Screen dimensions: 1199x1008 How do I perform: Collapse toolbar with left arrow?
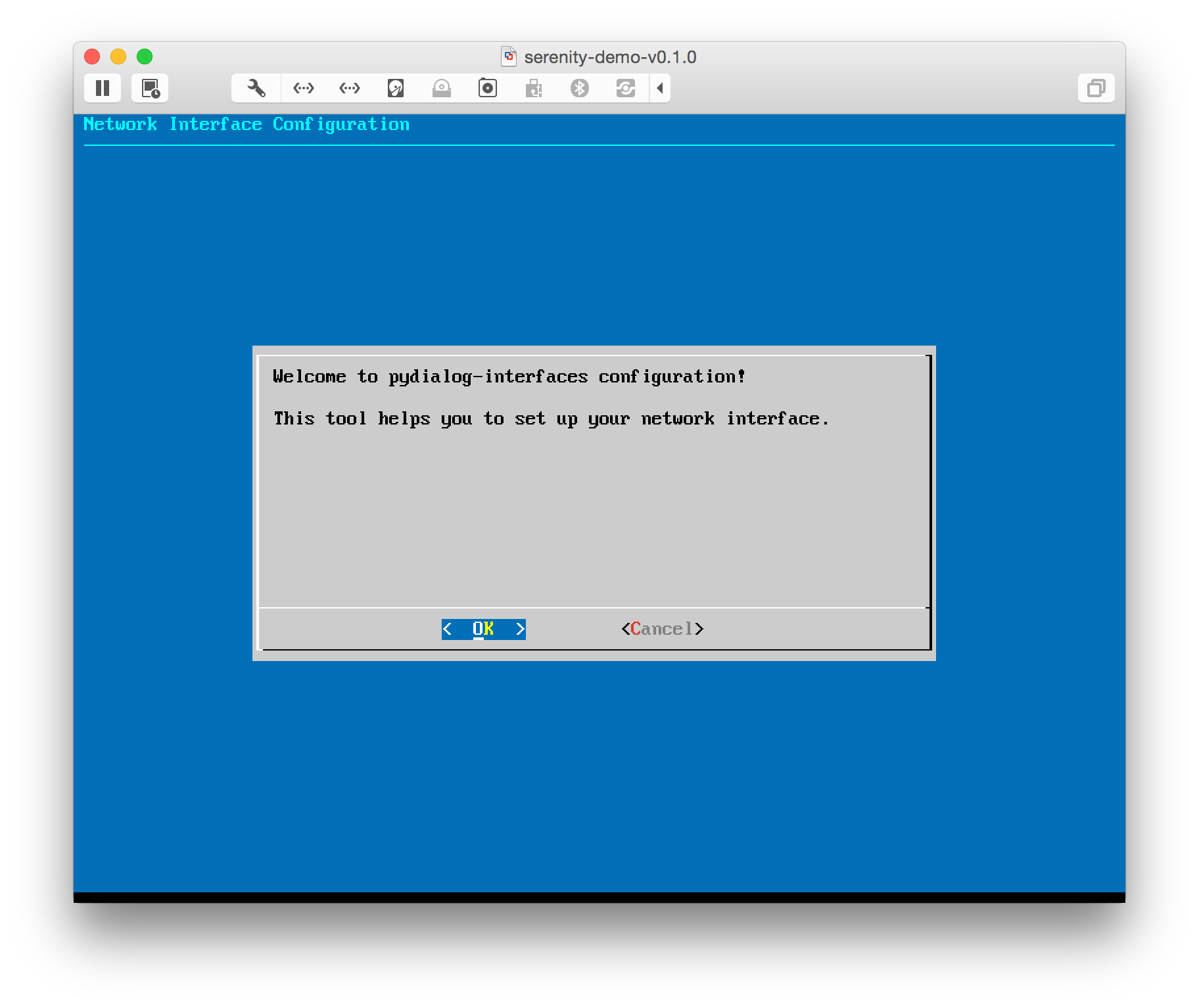pyautogui.click(x=660, y=88)
